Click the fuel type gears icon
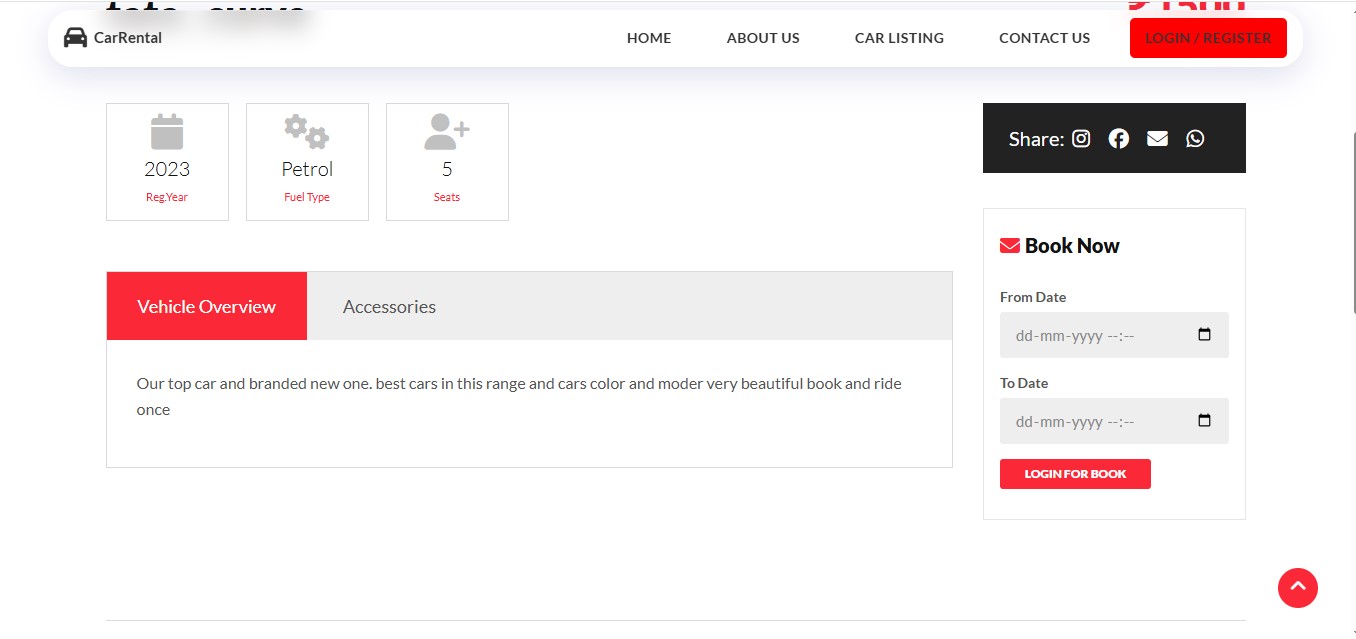The image size is (1356, 639). 307,132
